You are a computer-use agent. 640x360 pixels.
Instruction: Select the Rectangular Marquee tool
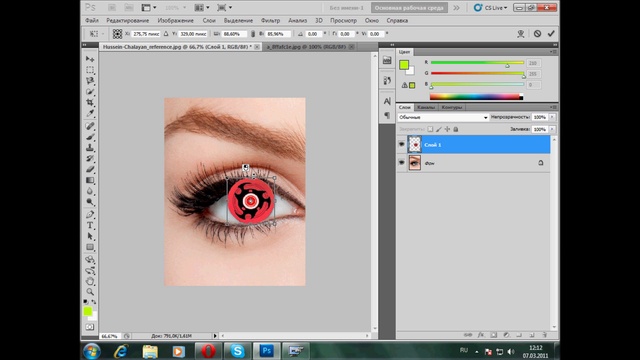(x=90, y=70)
